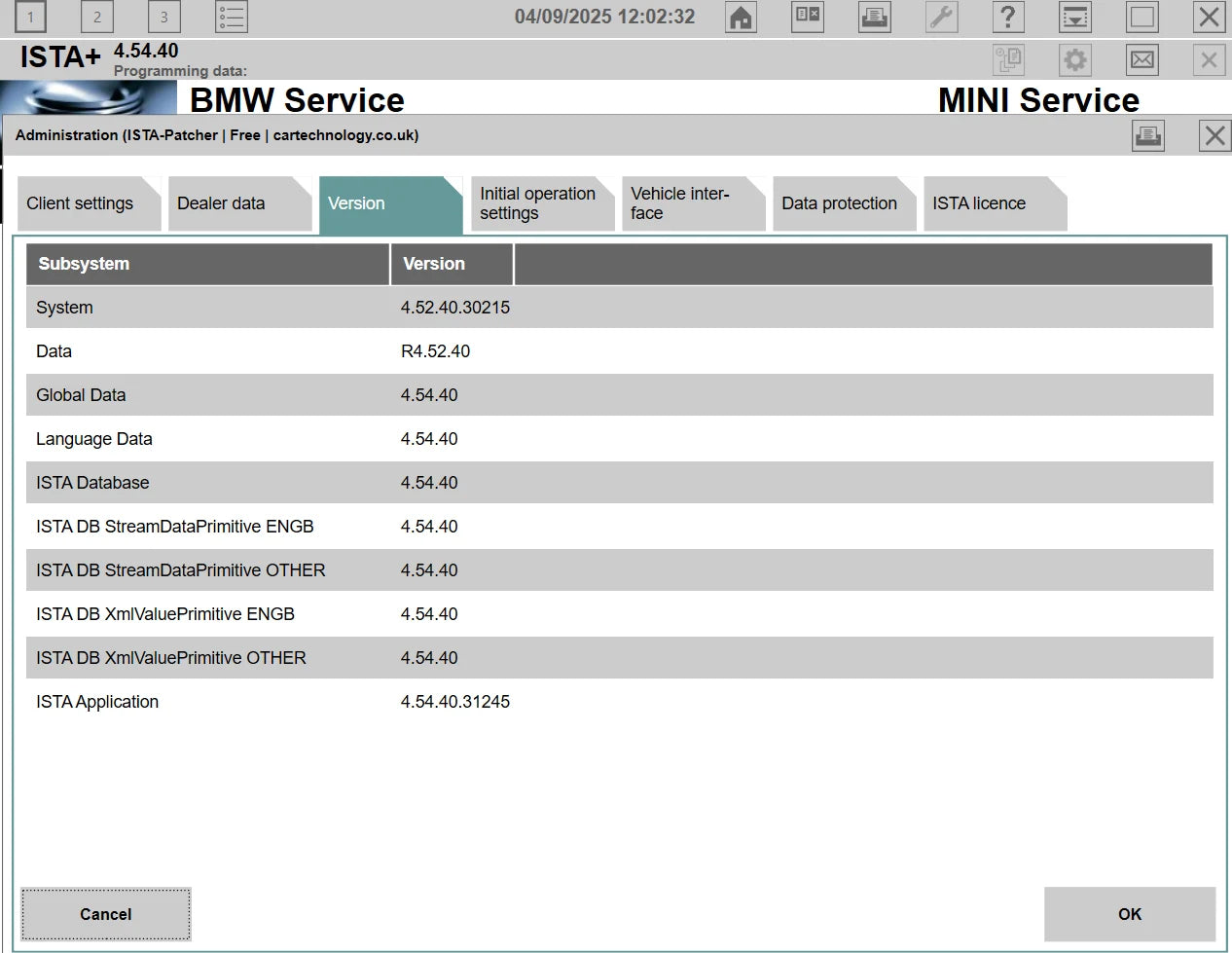Screen dimensions: 1232x953
Task: Click the Cancel button
Action: [105, 914]
